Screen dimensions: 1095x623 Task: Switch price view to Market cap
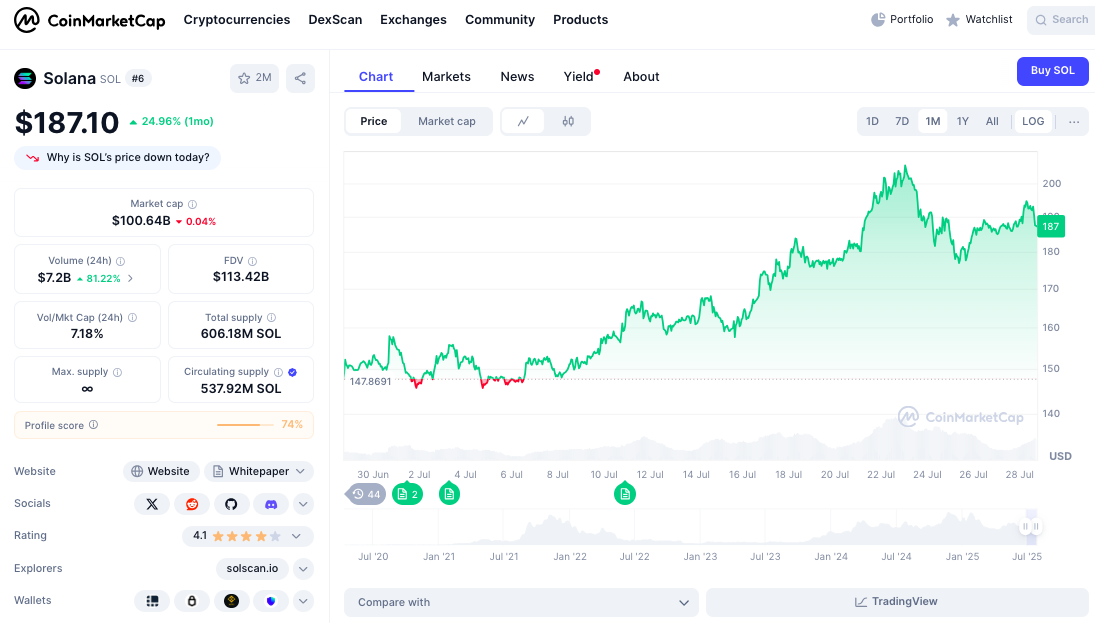[x=446, y=121]
